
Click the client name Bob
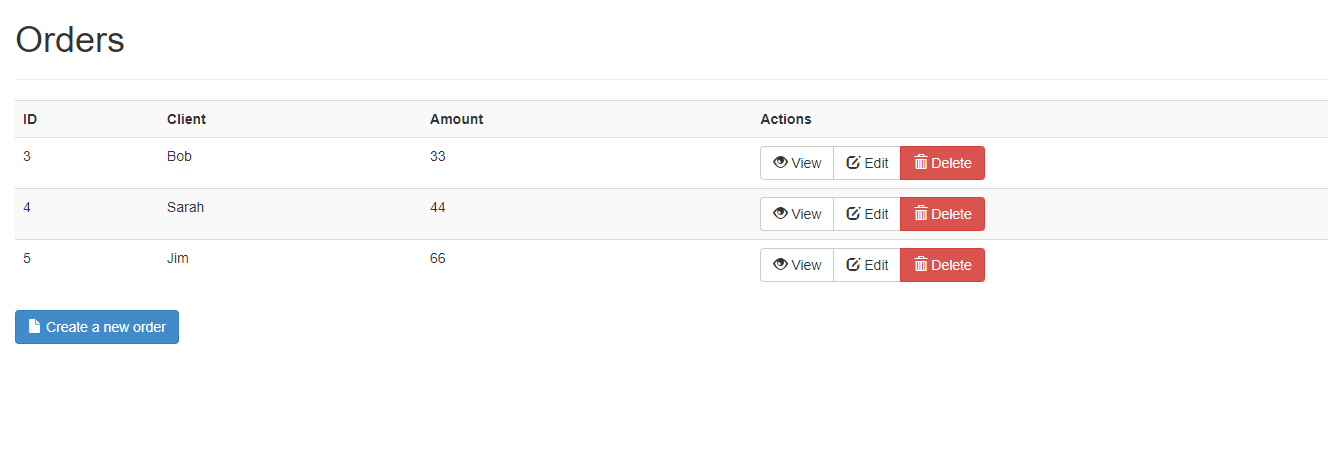click(x=179, y=157)
